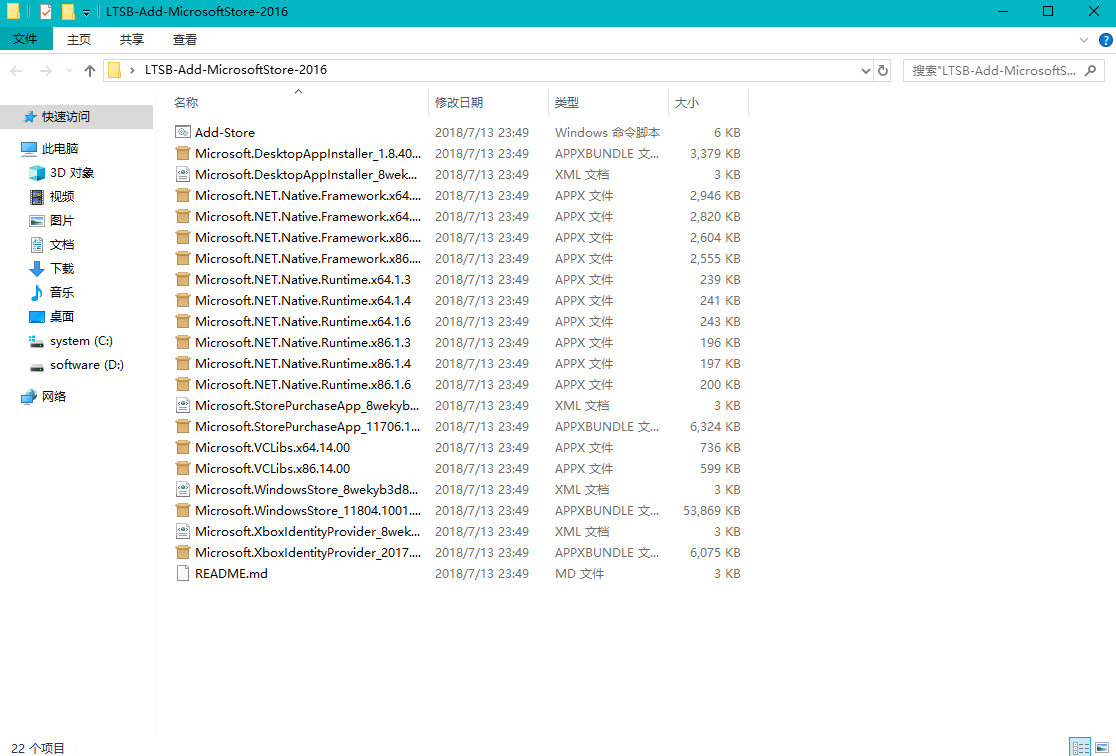Screen dimensions: 1116x756
Task: Open system (C:) drive in sidebar
Action: (x=81, y=341)
